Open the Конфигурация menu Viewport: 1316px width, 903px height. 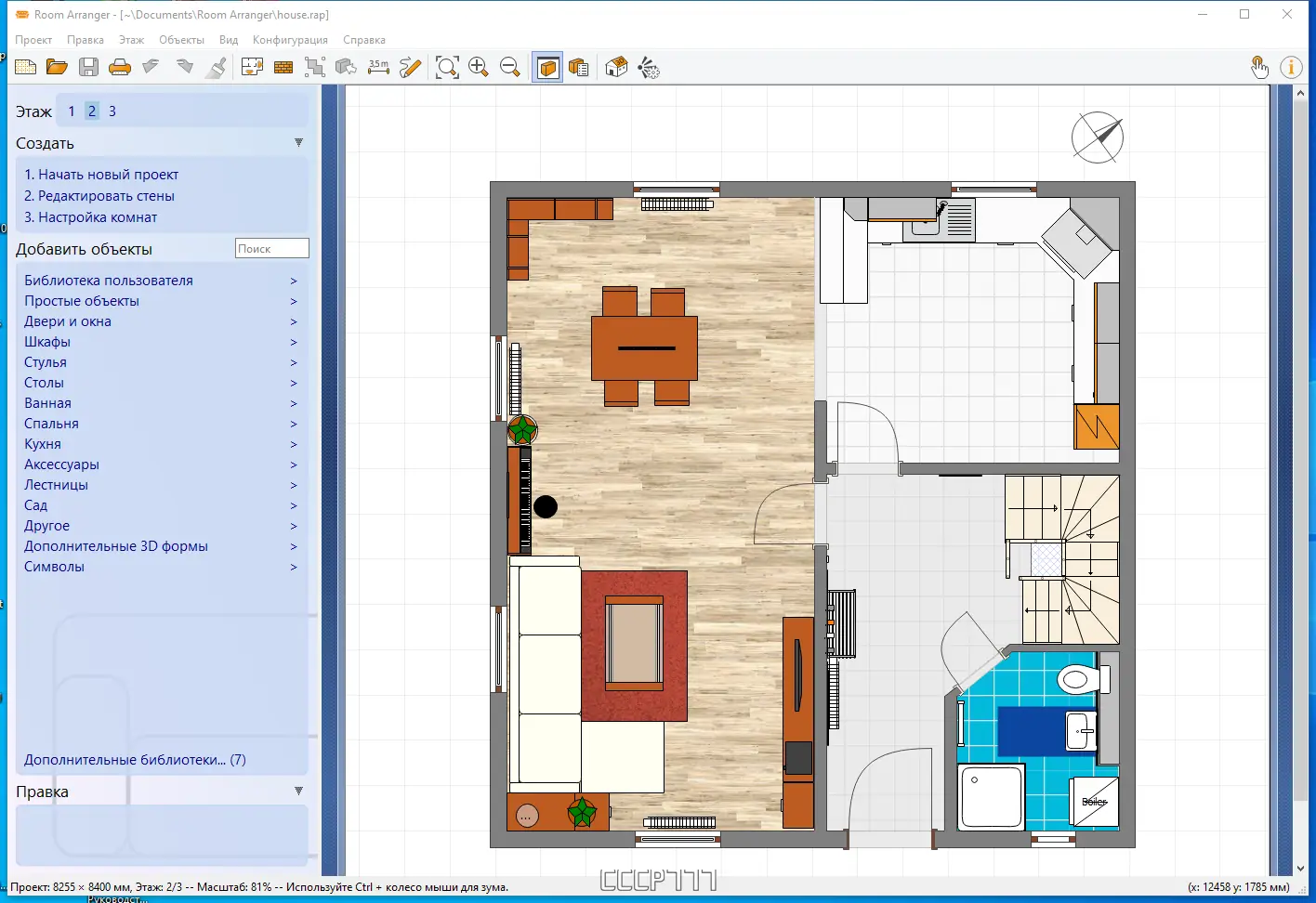point(290,40)
